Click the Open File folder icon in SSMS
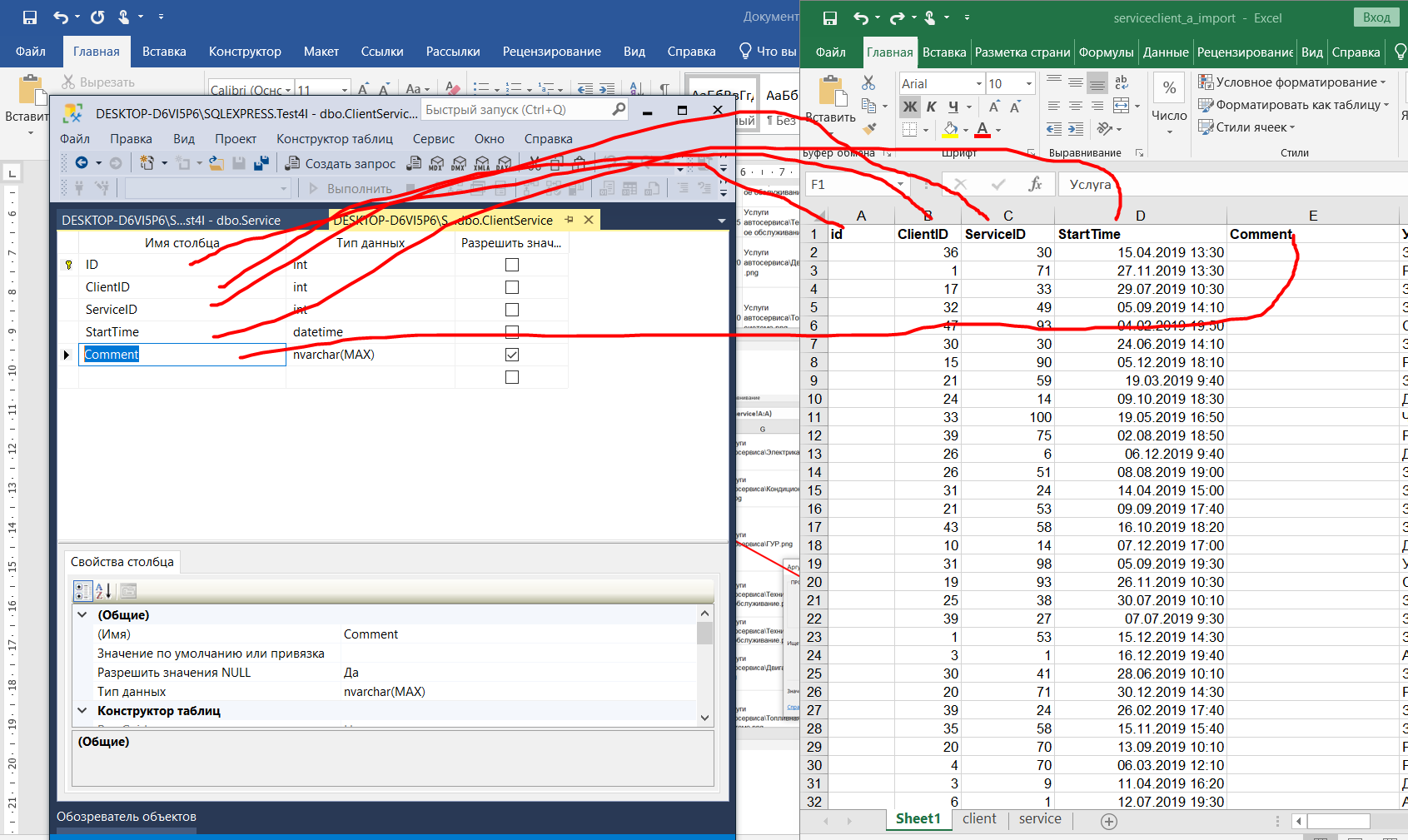Viewport: 1408px width, 840px height. coord(216,163)
